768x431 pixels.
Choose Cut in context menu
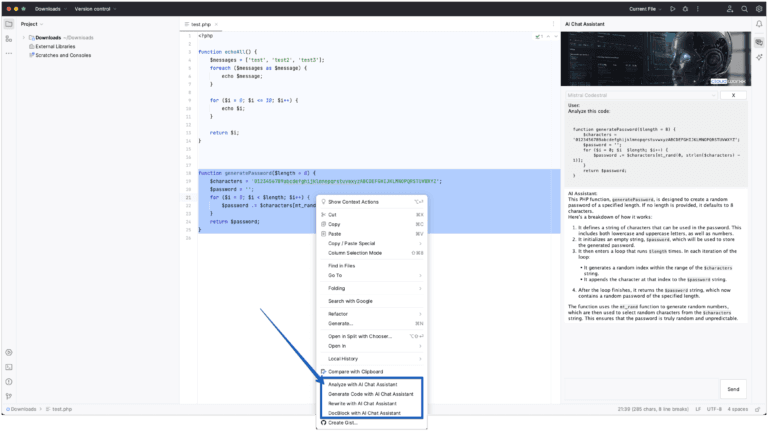(x=372, y=215)
